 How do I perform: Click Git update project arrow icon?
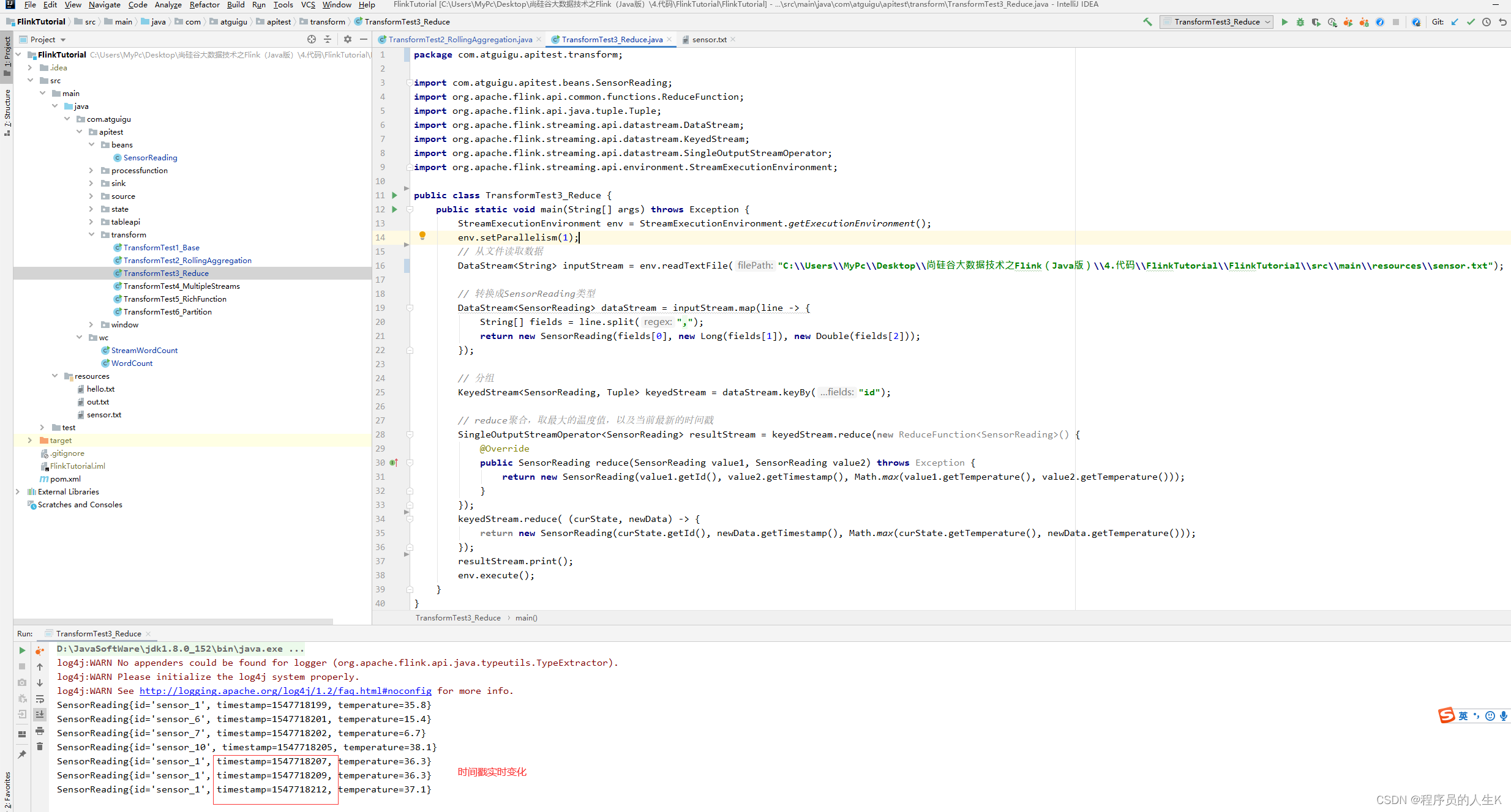pos(1455,22)
